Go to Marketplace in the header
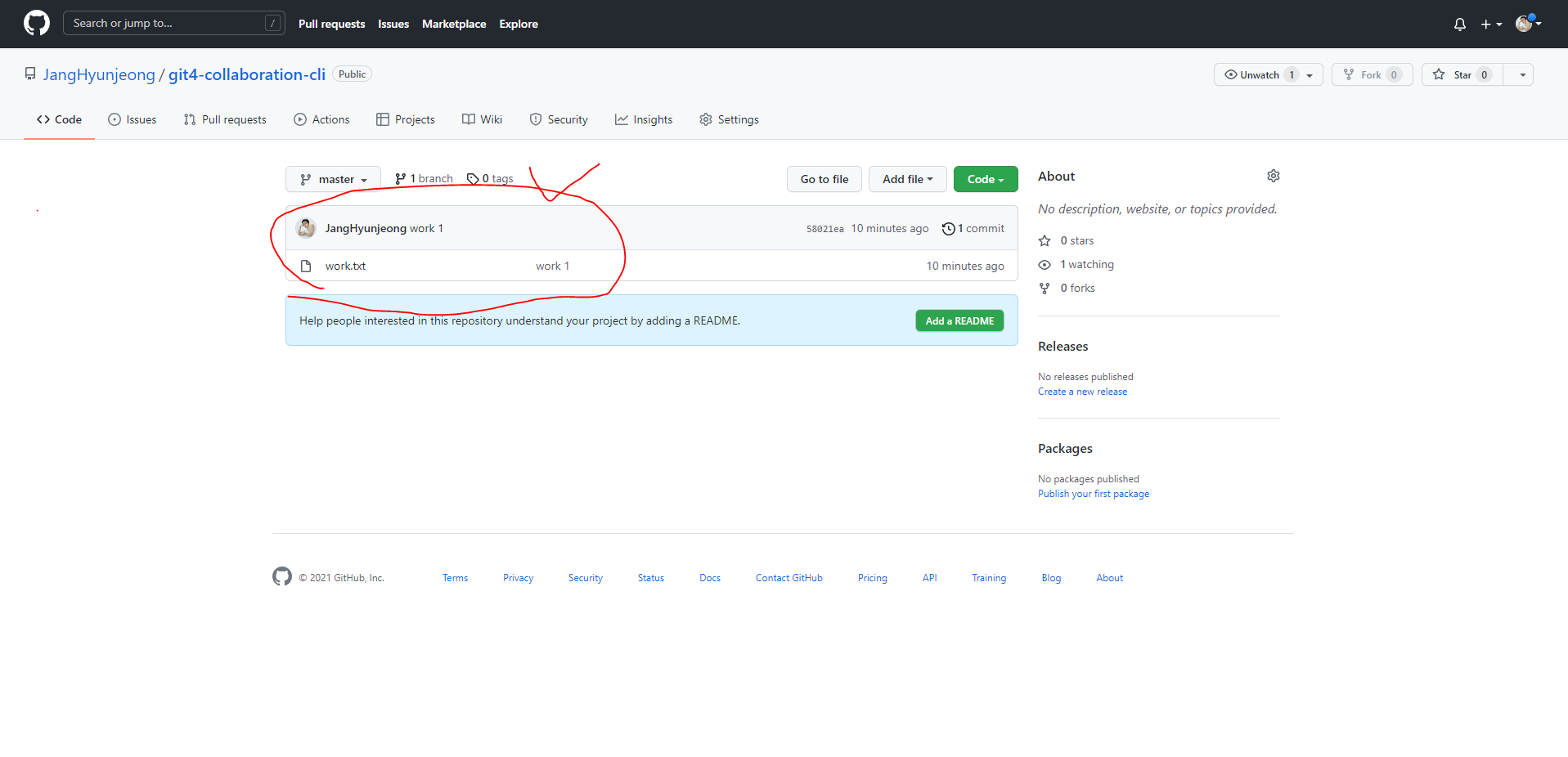The width and height of the screenshot is (1568, 757). (x=454, y=24)
